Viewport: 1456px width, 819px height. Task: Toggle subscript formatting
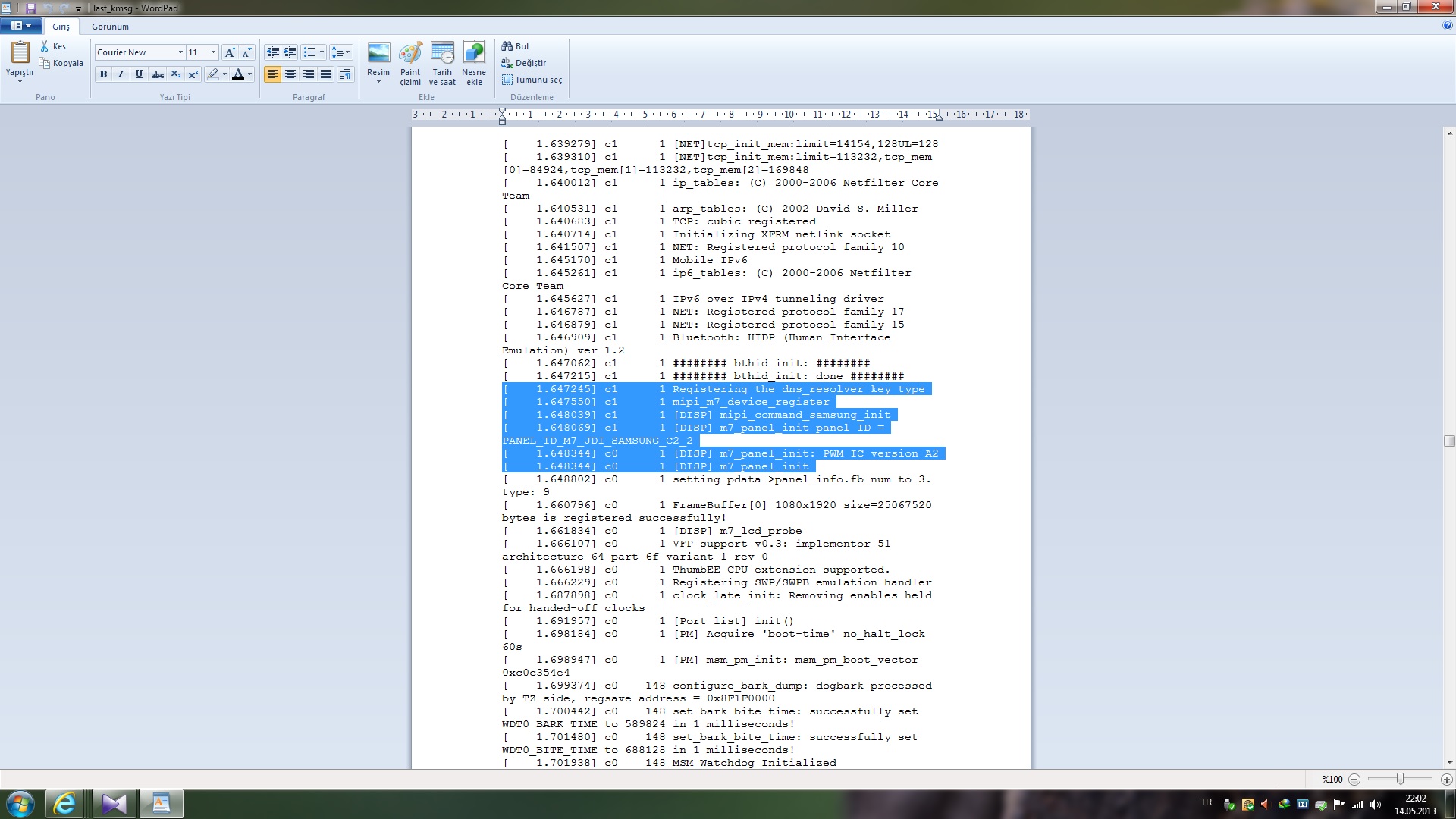(175, 74)
